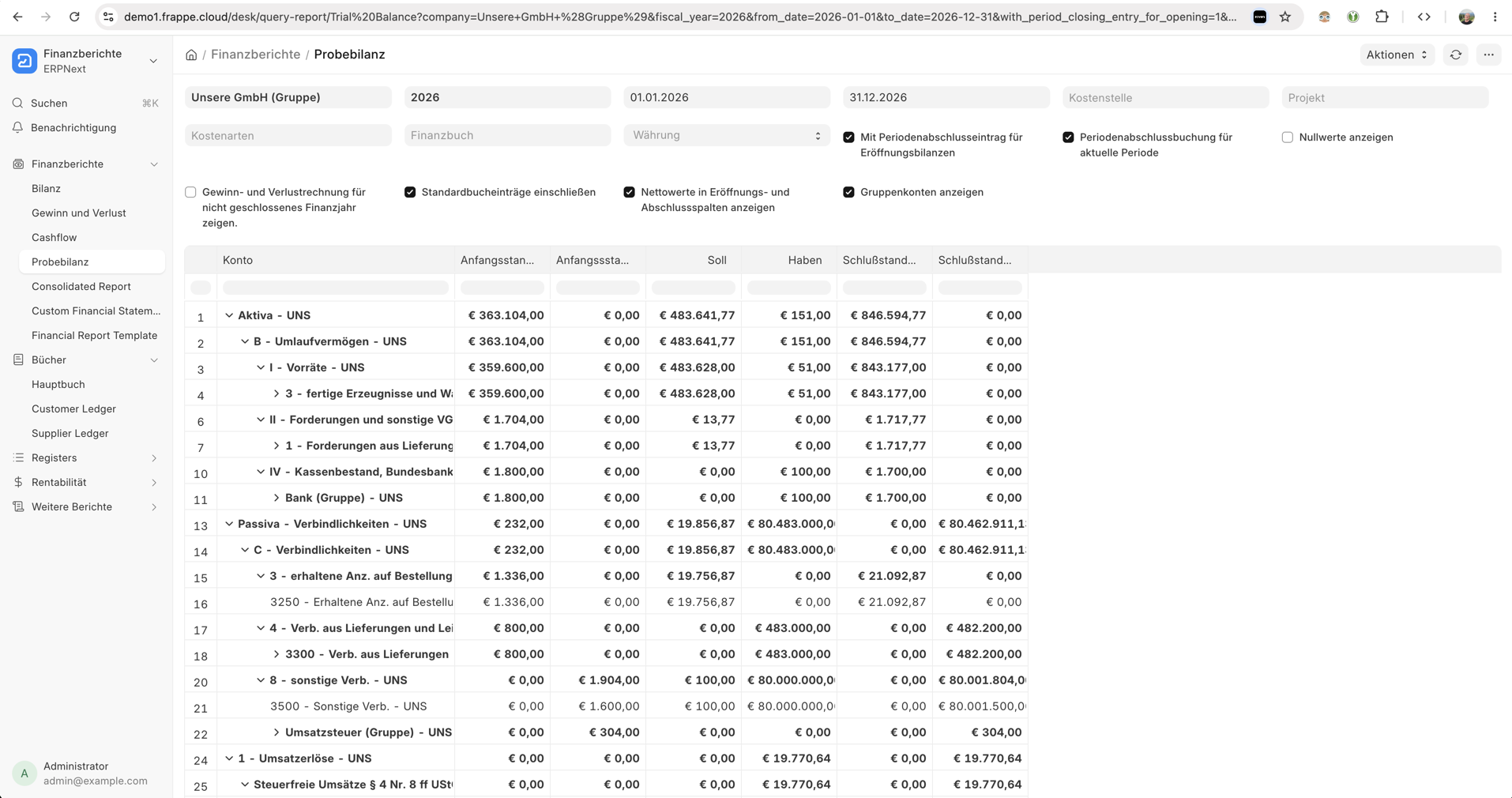Click the Finanzberichte breadcrumb link
The height and width of the screenshot is (798, 1512).
coord(255,55)
